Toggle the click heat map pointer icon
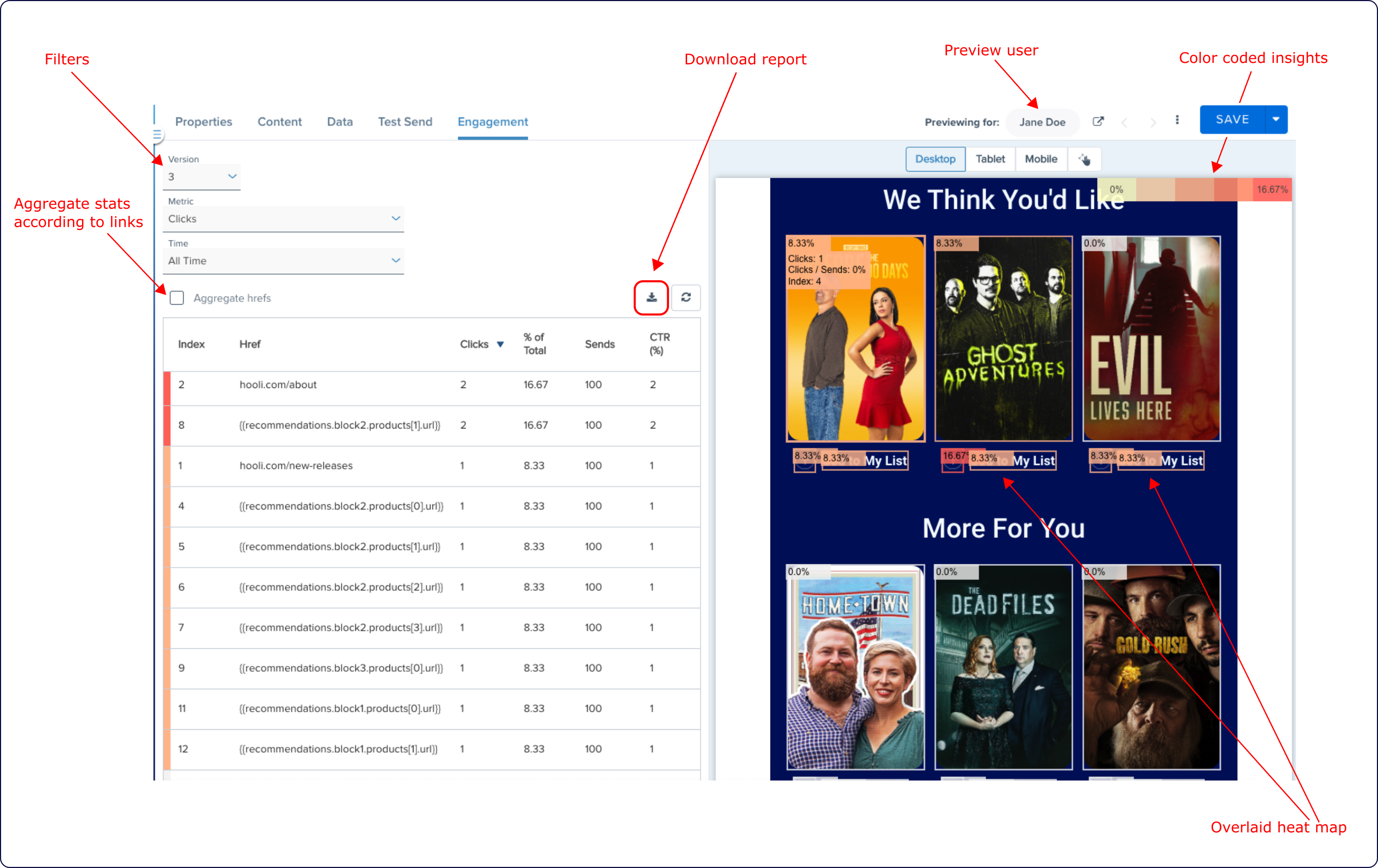This screenshot has height=868, width=1378. (x=1084, y=159)
